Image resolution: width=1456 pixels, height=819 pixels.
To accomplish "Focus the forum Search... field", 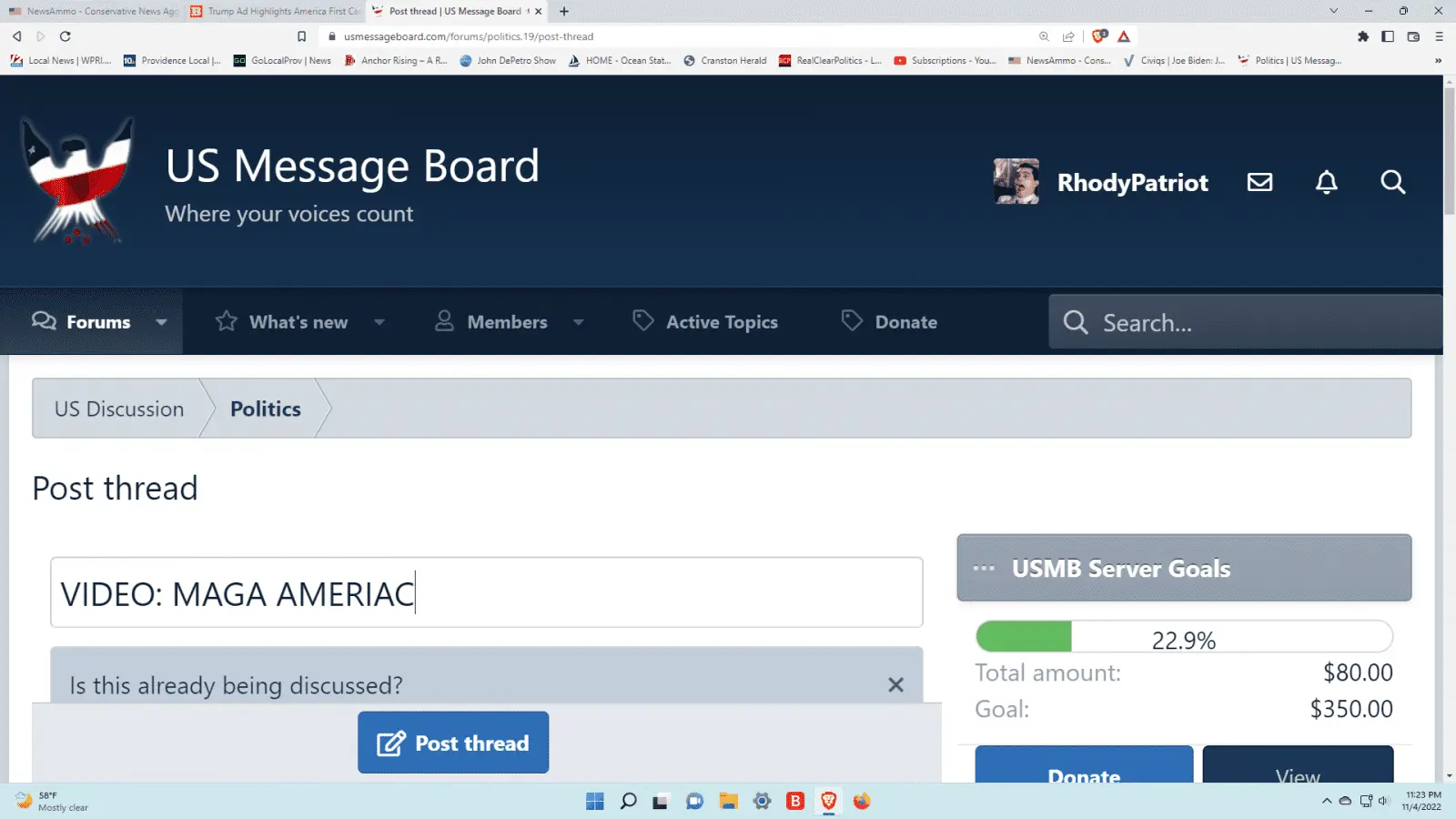I will click(x=1246, y=322).
